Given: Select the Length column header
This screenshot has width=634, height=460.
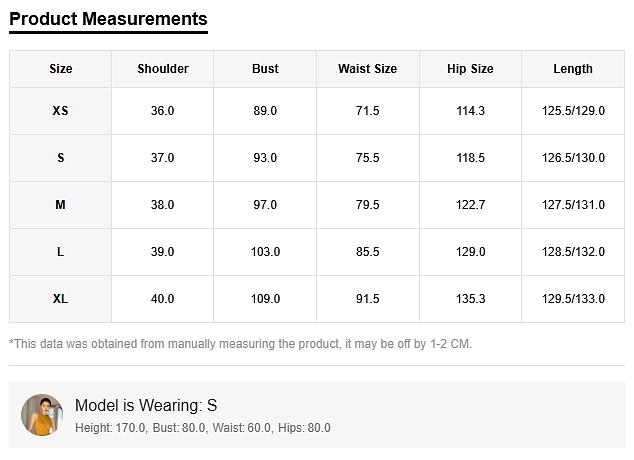Looking at the screenshot, I should coord(572,69).
